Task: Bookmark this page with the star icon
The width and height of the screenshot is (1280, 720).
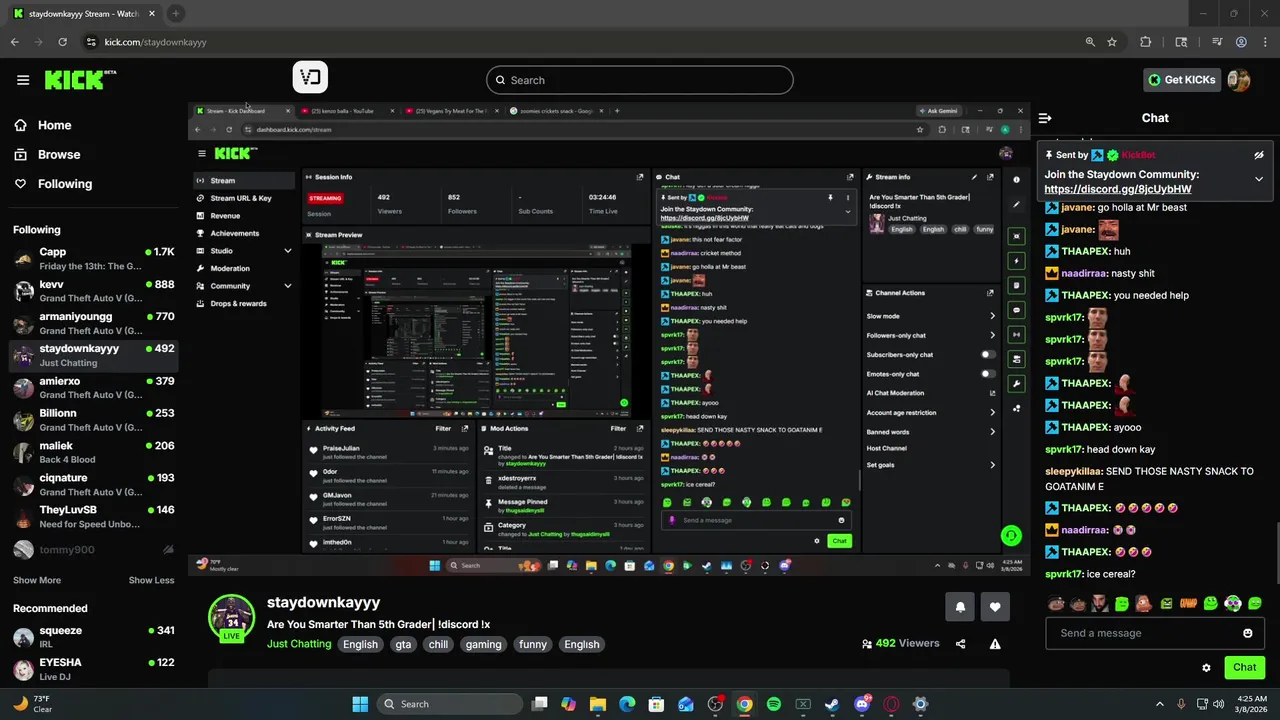Action: point(1112,42)
